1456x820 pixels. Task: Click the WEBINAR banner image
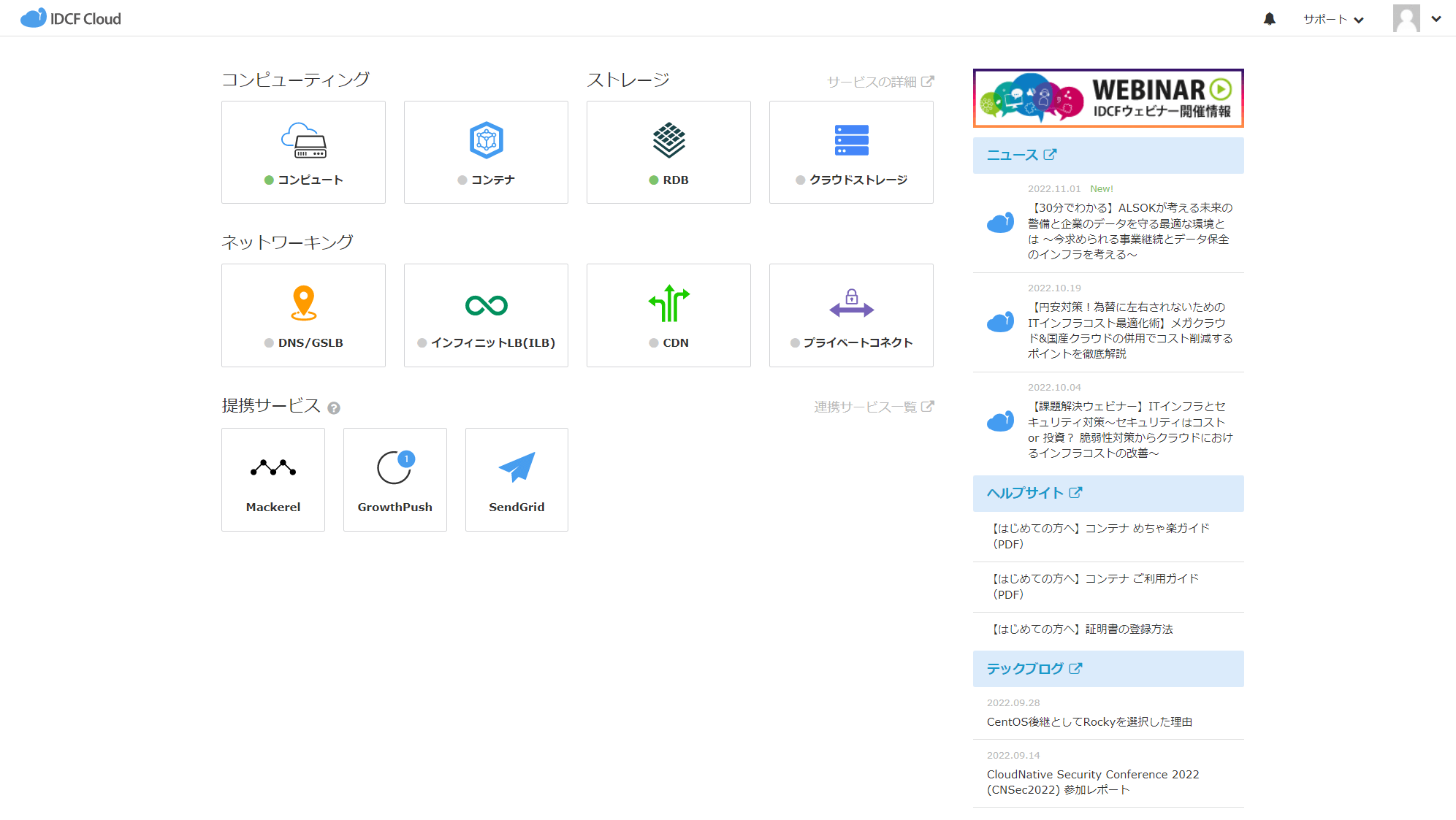click(x=1108, y=99)
